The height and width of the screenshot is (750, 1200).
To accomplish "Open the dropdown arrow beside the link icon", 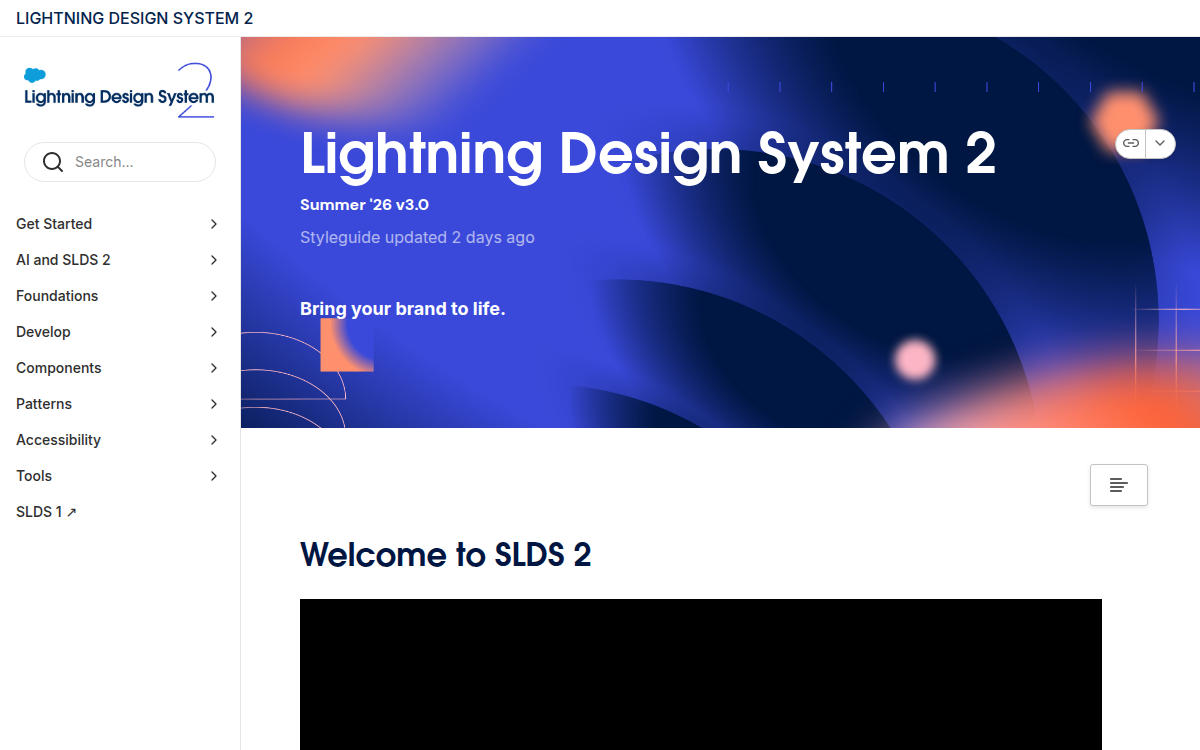I will [1160, 143].
